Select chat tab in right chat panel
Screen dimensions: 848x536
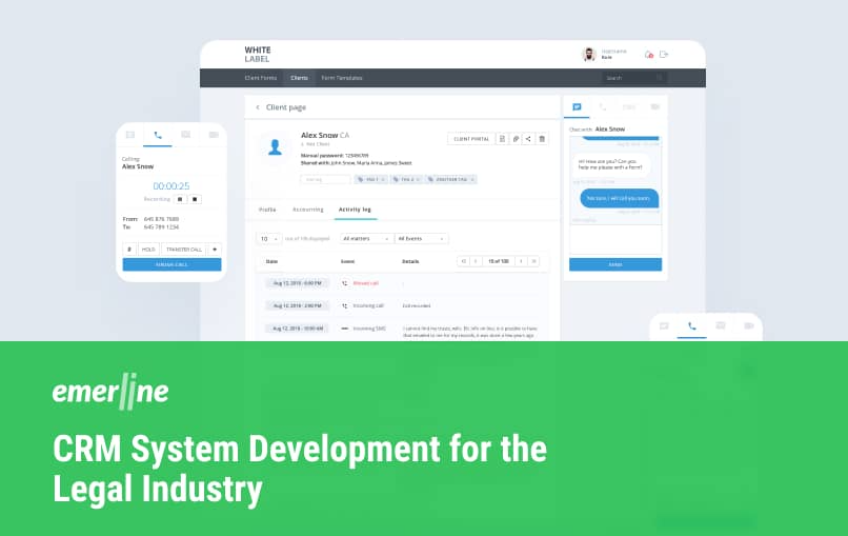click(577, 107)
